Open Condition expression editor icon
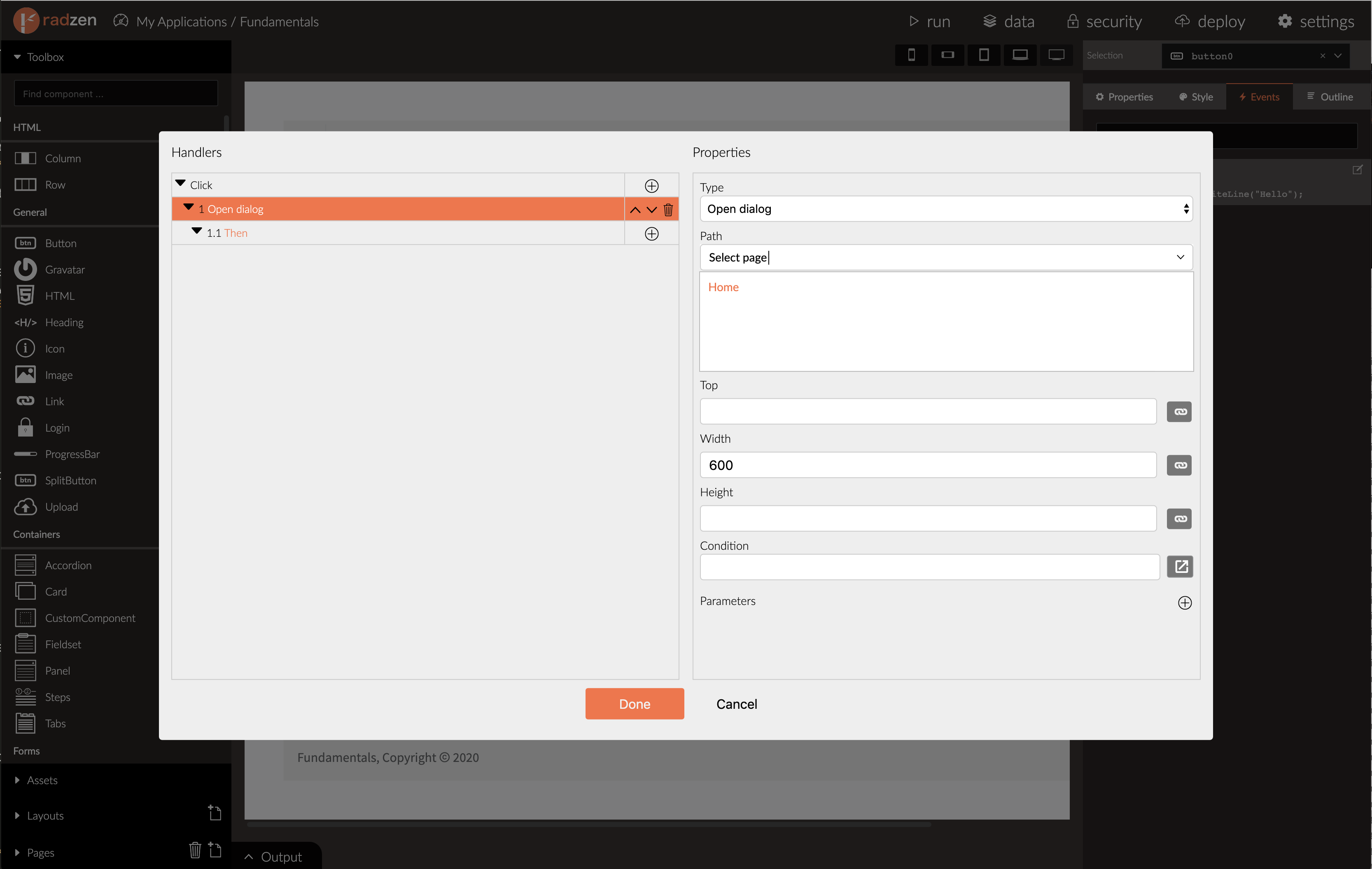The width and height of the screenshot is (1372, 869). pyautogui.click(x=1180, y=566)
